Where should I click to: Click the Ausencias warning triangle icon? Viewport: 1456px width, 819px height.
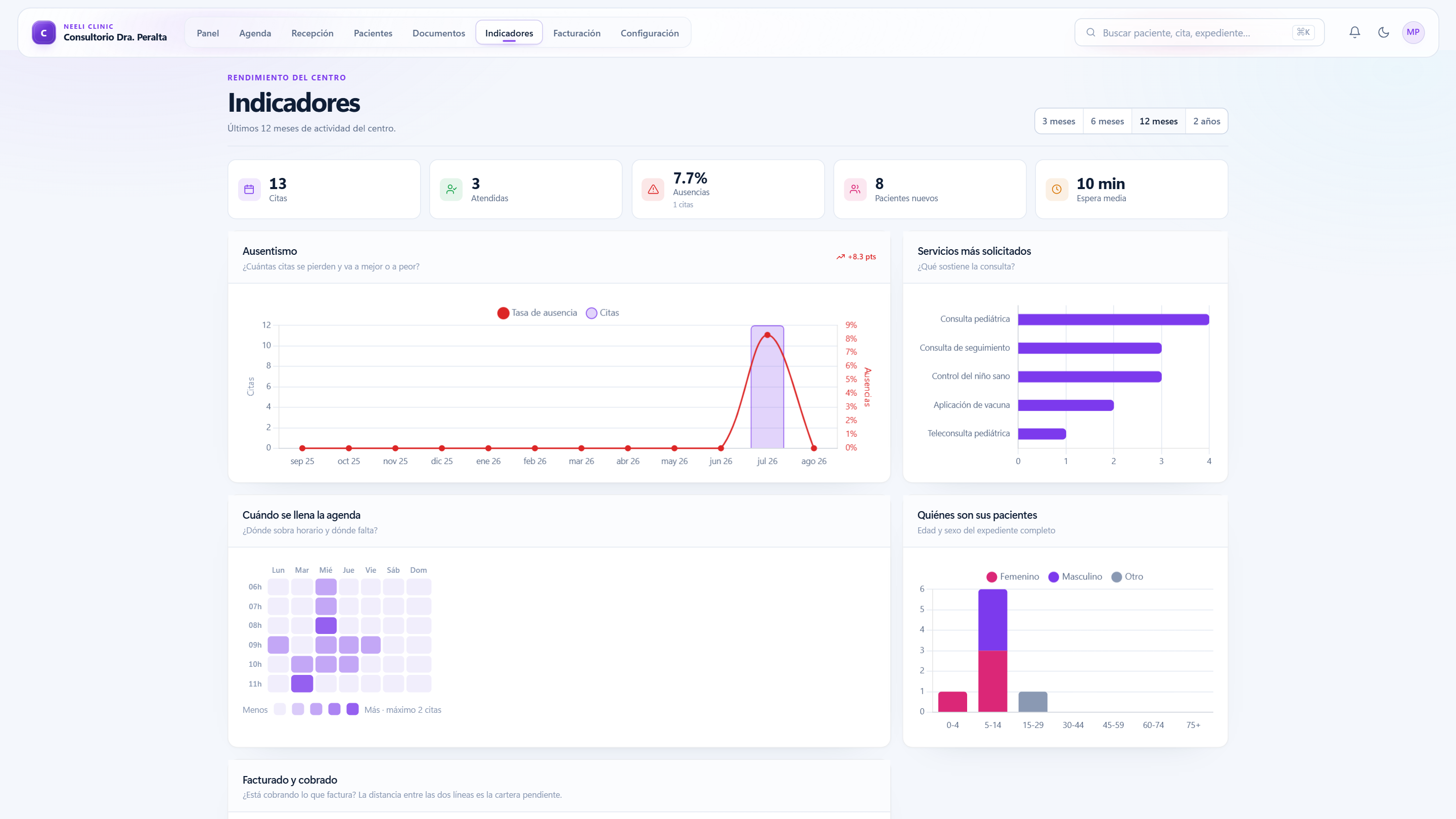click(x=653, y=190)
